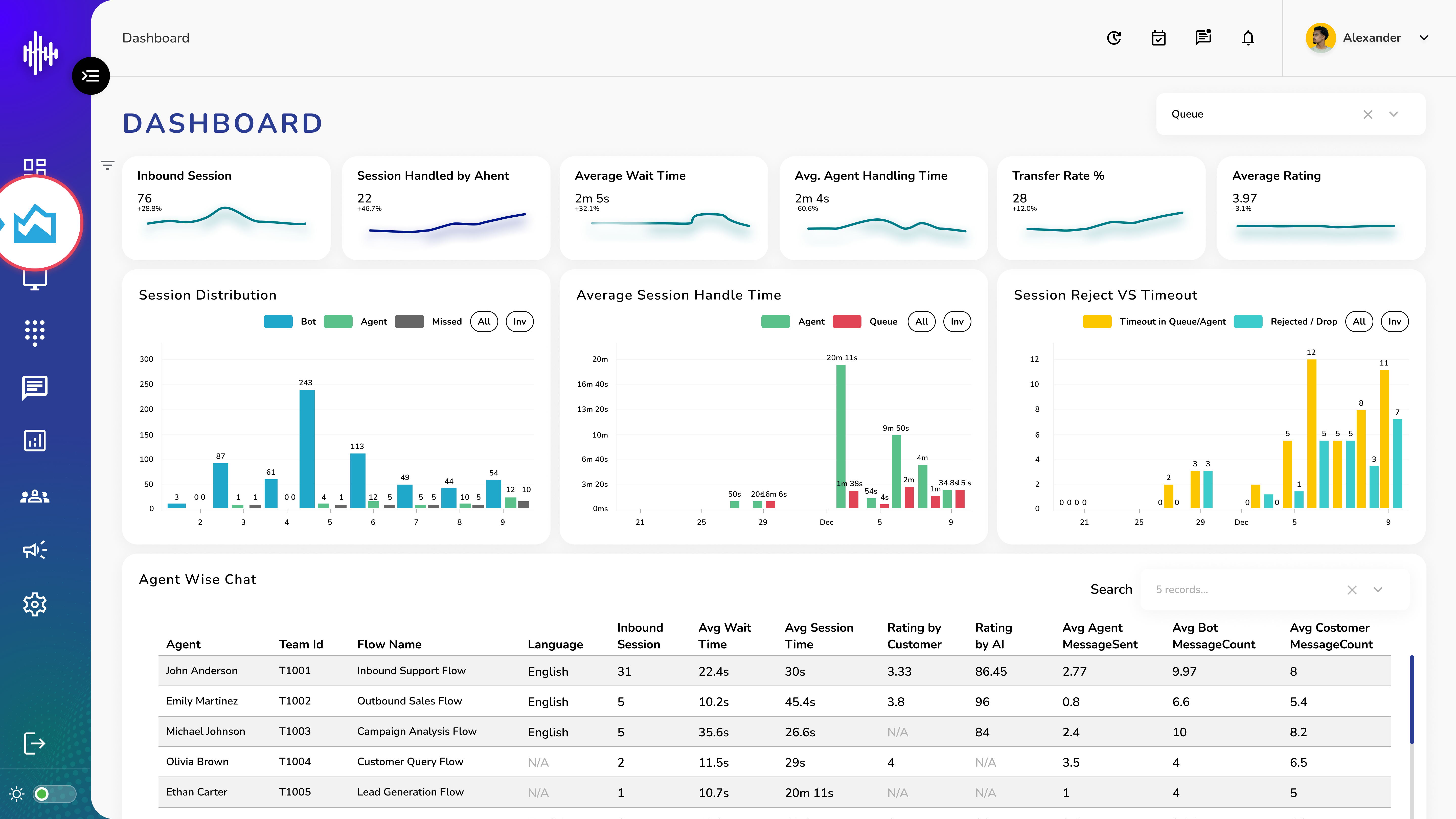Toggle All in Average Session Handle Time
Image resolution: width=1456 pixels, height=819 pixels.
[921, 322]
